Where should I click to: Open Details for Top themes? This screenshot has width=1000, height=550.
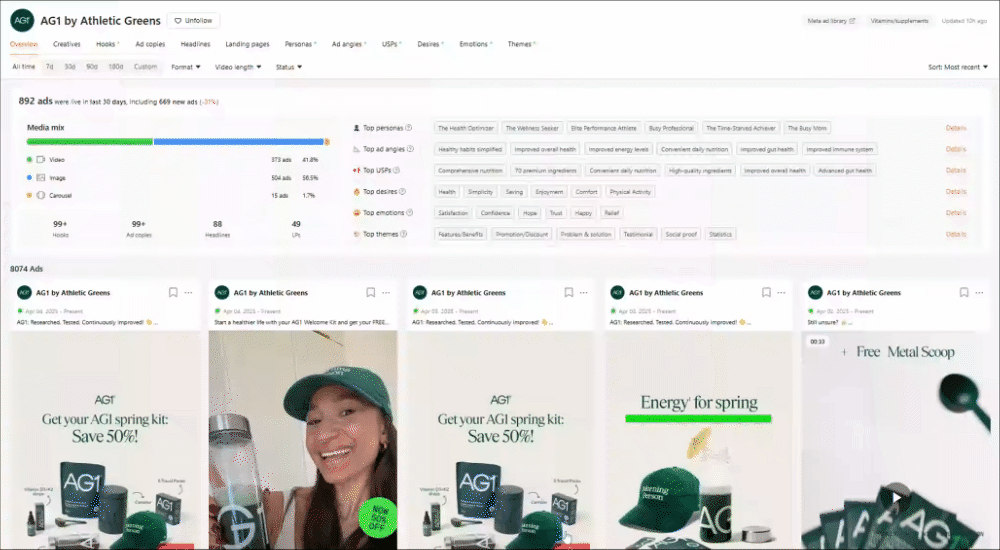955,234
